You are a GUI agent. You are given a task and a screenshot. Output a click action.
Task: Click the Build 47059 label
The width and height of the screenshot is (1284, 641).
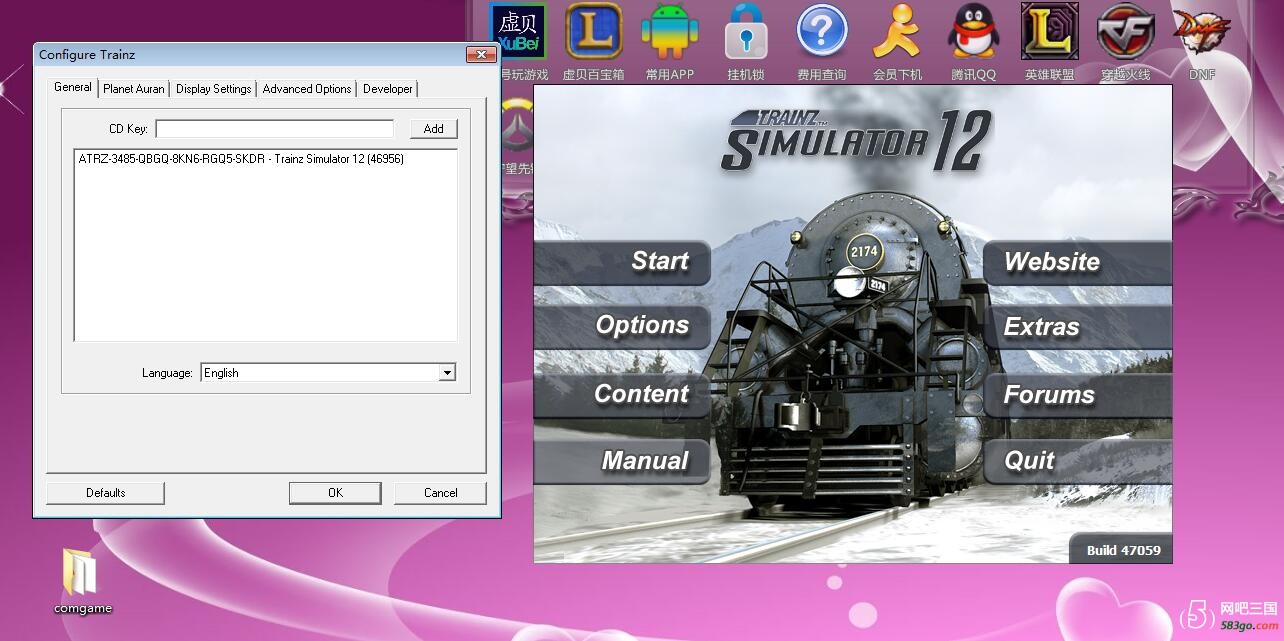(x=1123, y=550)
